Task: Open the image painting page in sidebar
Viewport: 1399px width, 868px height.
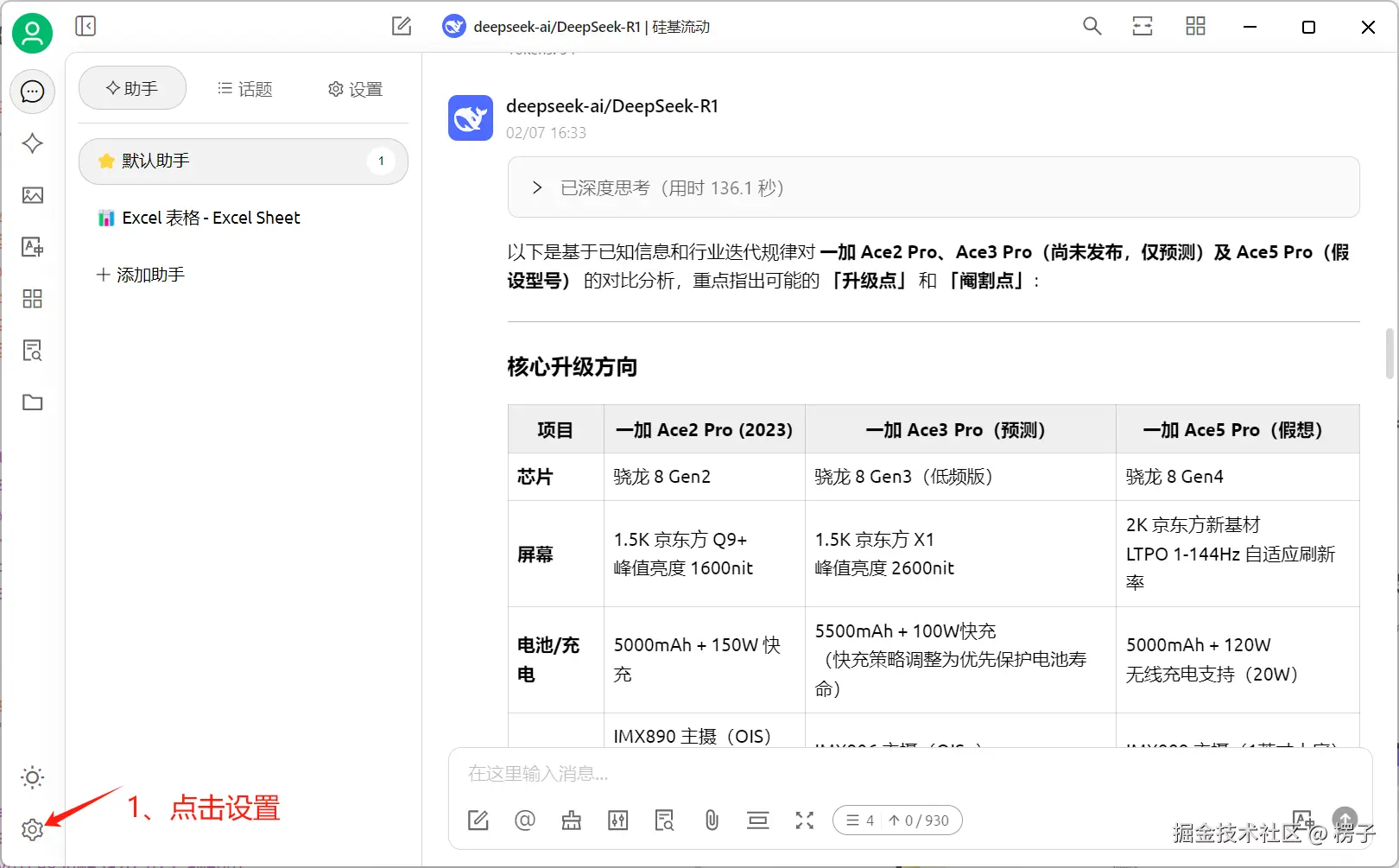Action: tap(33, 195)
